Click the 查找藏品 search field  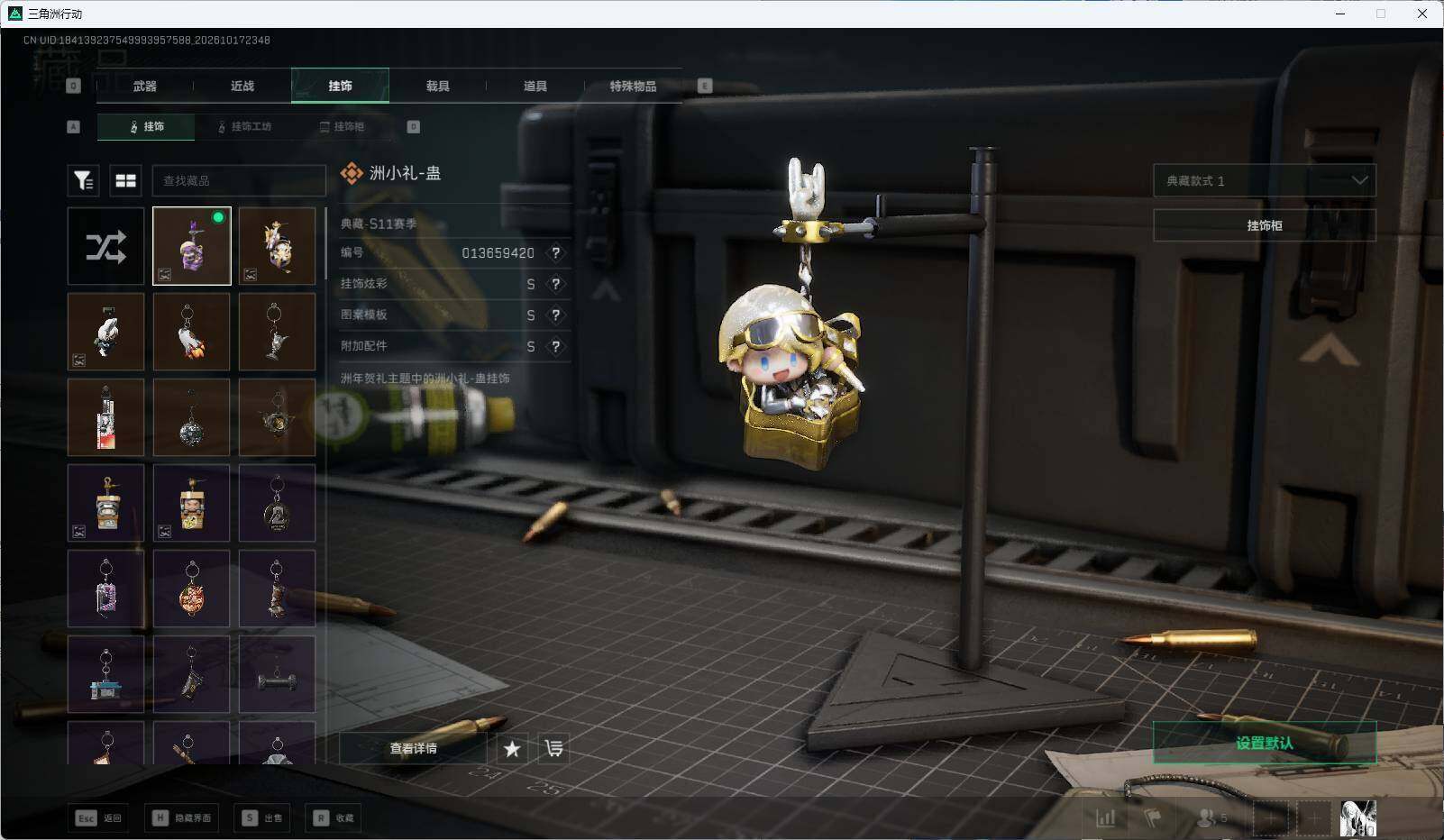coord(239,181)
